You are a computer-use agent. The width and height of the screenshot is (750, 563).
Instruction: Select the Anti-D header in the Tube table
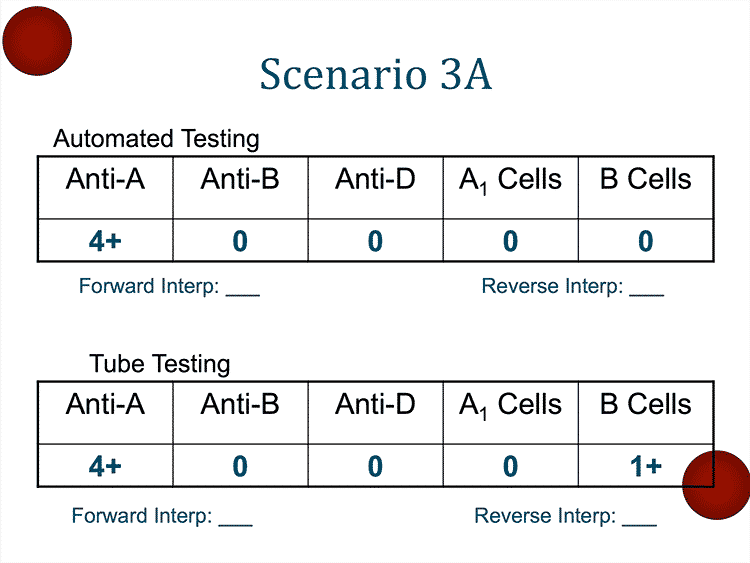[375, 405]
